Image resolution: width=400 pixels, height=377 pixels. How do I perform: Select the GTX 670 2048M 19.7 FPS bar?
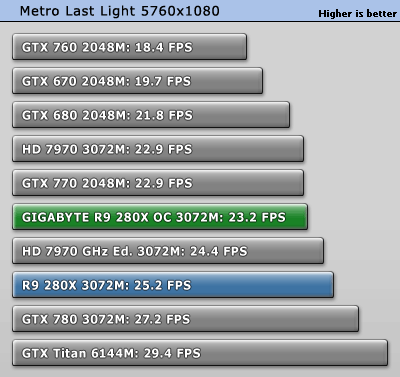(x=138, y=81)
